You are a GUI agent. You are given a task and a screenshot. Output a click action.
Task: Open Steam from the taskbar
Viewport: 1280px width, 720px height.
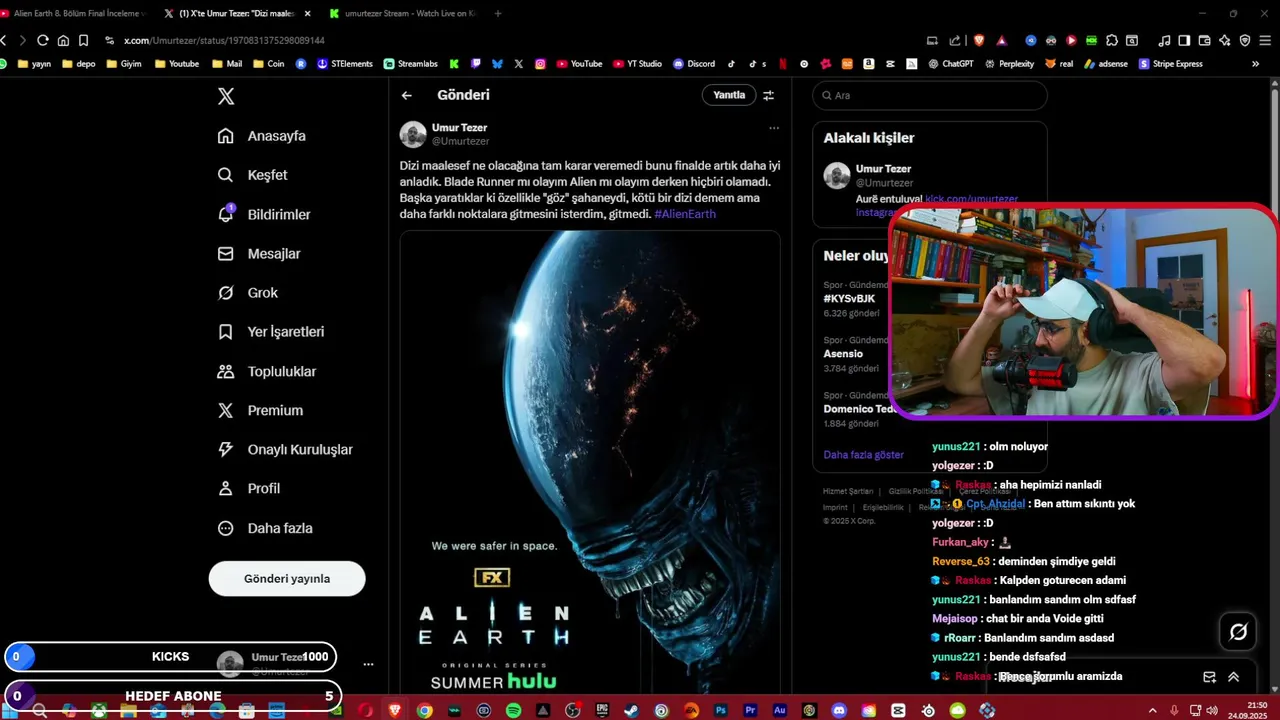631,710
